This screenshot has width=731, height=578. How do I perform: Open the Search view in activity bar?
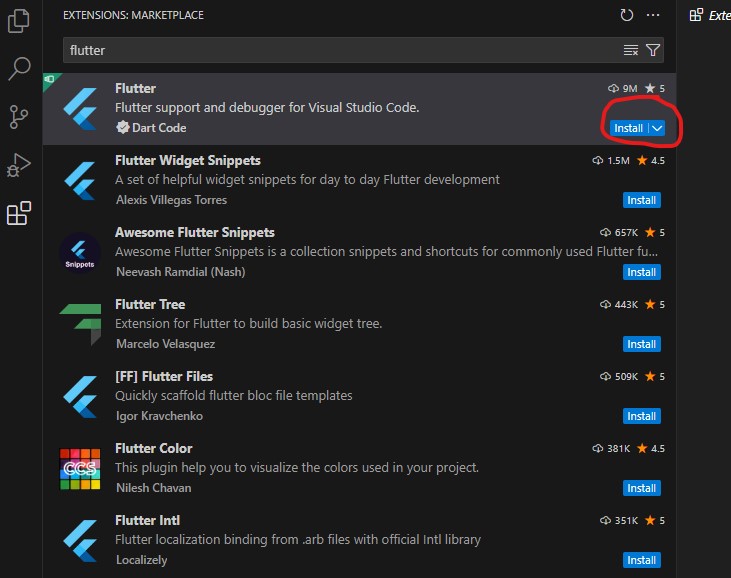(x=19, y=69)
